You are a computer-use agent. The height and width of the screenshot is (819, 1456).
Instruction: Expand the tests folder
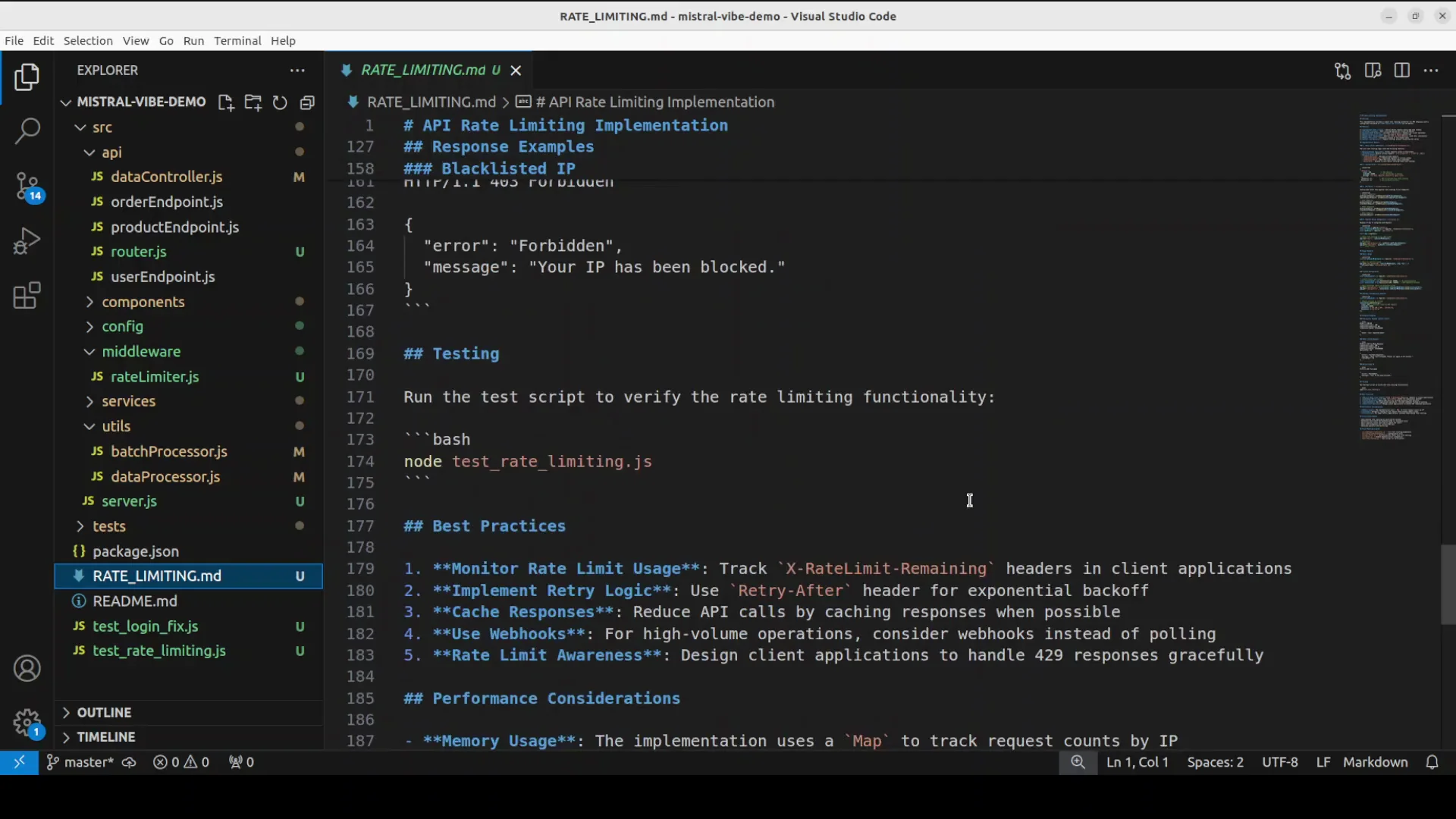tap(111, 526)
